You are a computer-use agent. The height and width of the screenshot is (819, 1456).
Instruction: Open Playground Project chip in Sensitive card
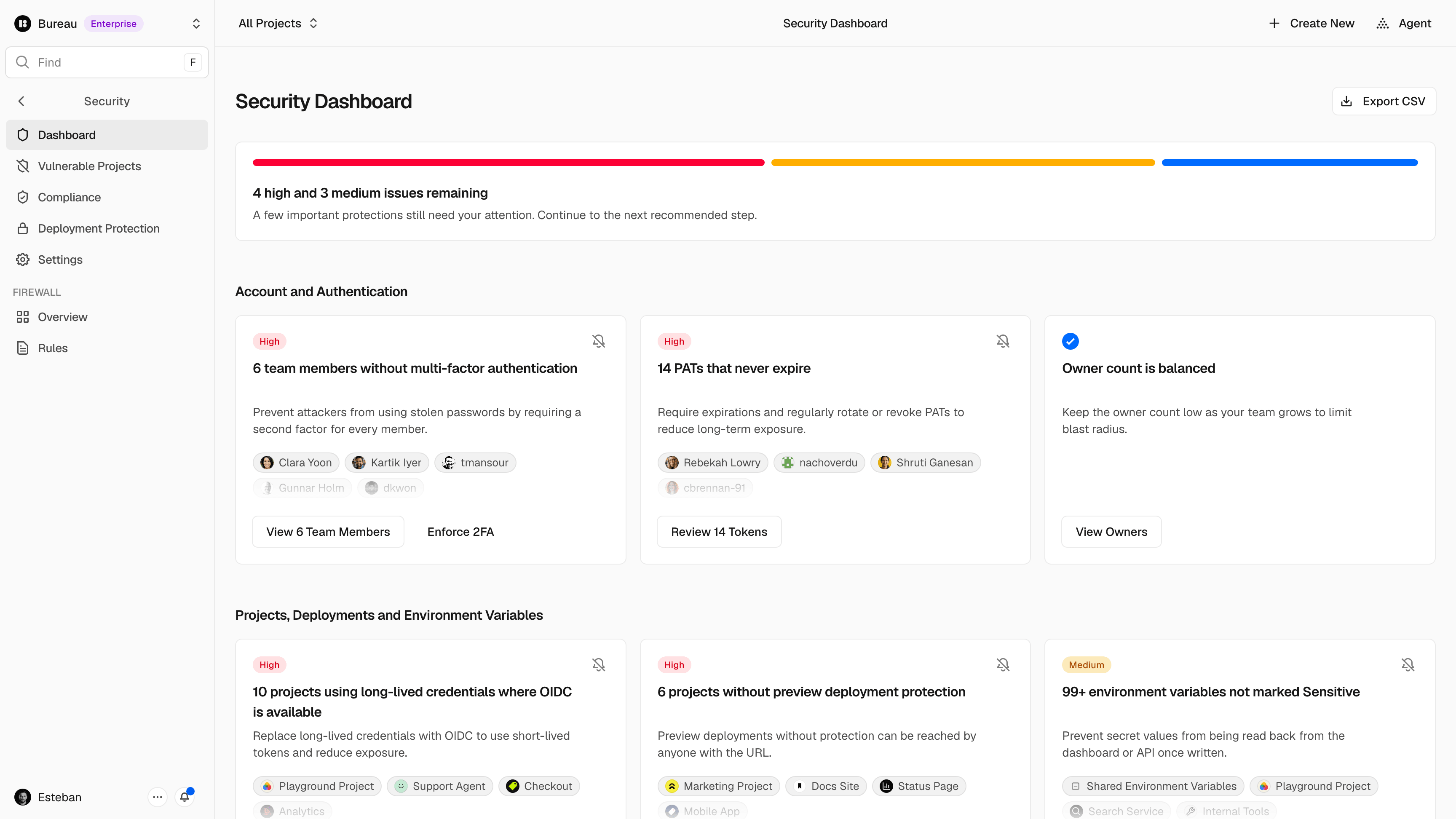click(x=1314, y=786)
